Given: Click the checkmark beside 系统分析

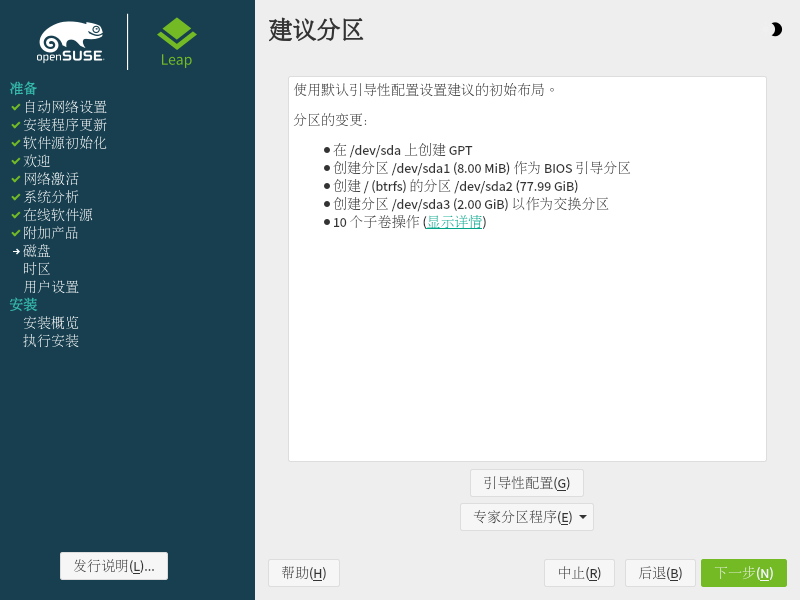Looking at the screenshot, I should [16, 197].
